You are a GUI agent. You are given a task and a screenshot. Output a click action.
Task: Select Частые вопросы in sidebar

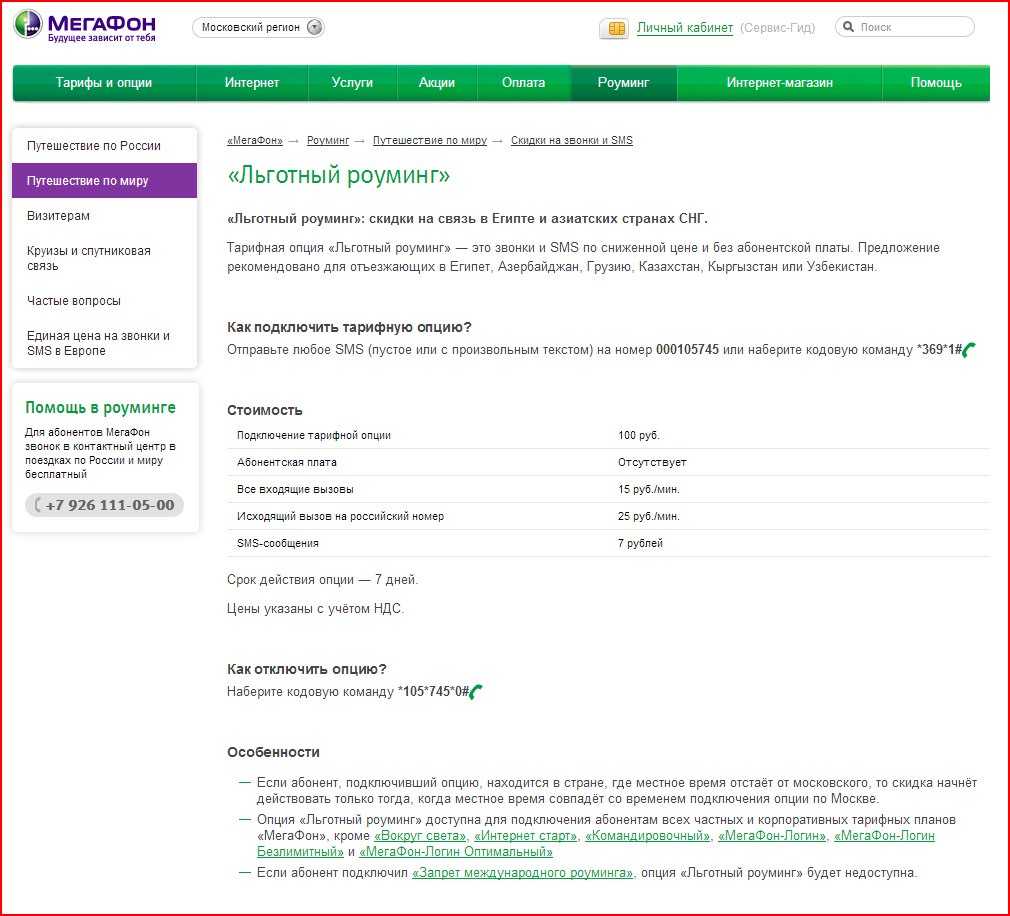pyautogui.click(x=104, y=301)
